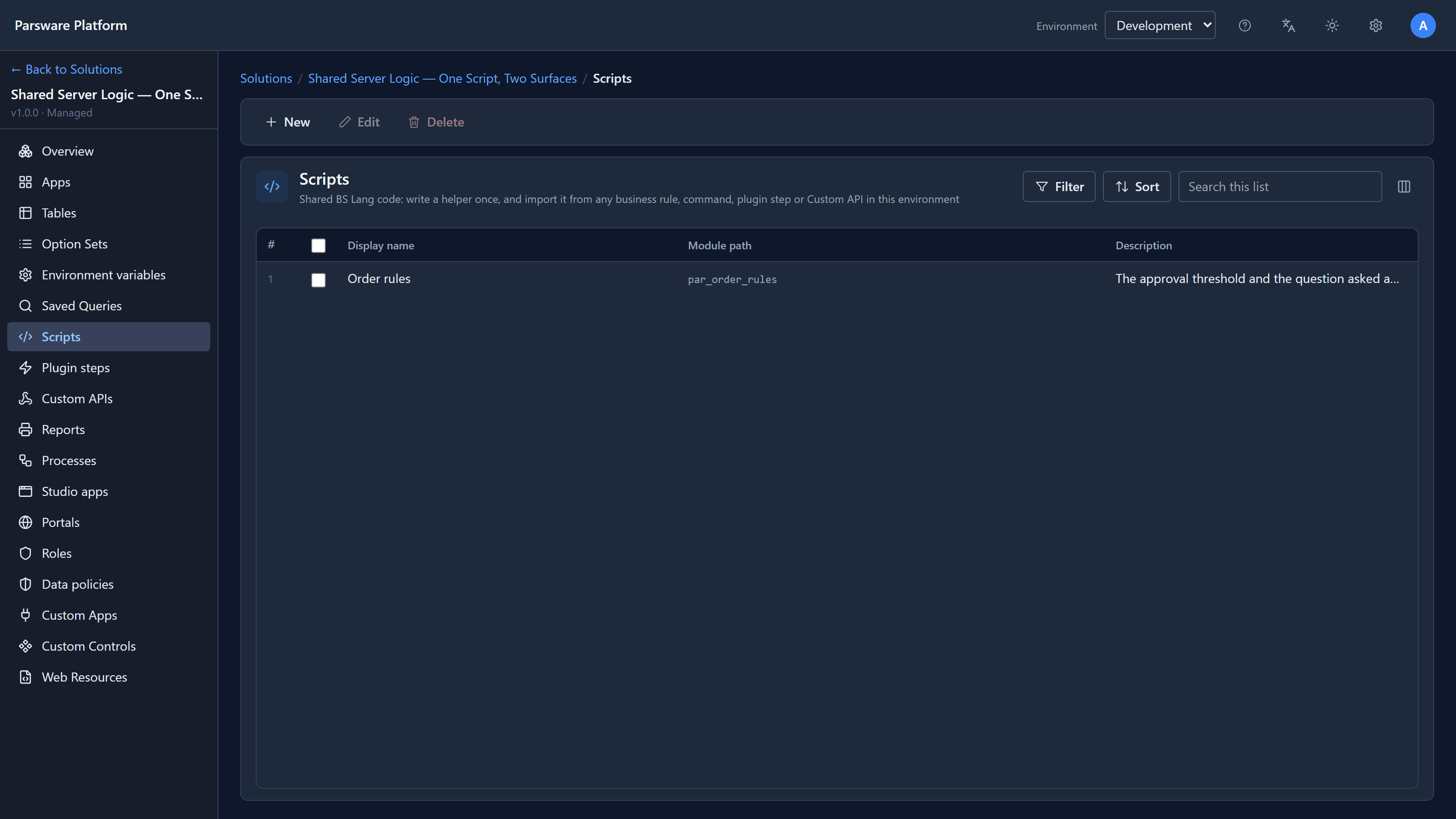Click the Overview sidebar icon
This screenshot has width=1456, height=819.
[25, 152]
